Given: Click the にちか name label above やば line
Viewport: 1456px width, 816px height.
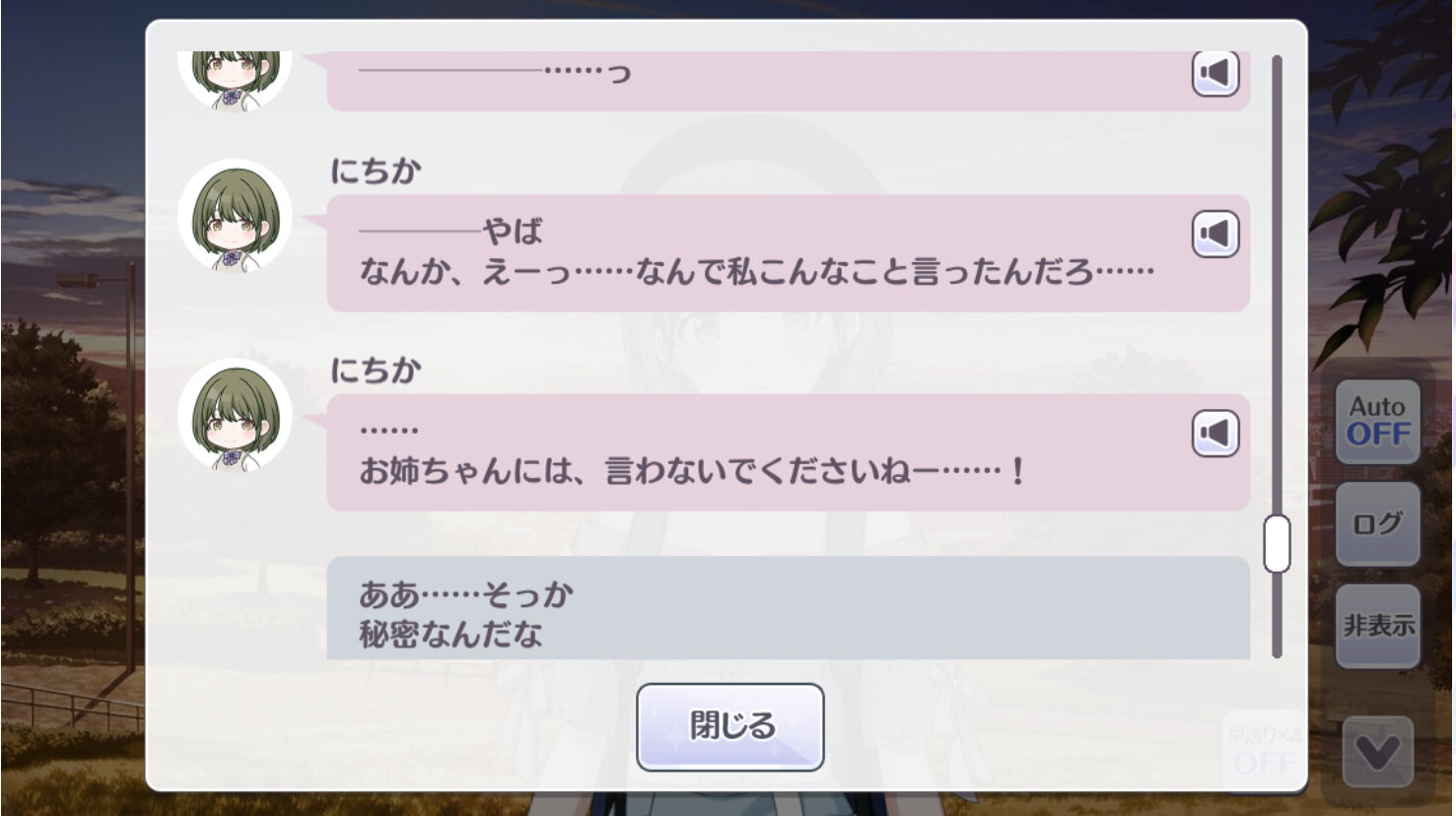Looking at the screenshot, I should (376, 171).
